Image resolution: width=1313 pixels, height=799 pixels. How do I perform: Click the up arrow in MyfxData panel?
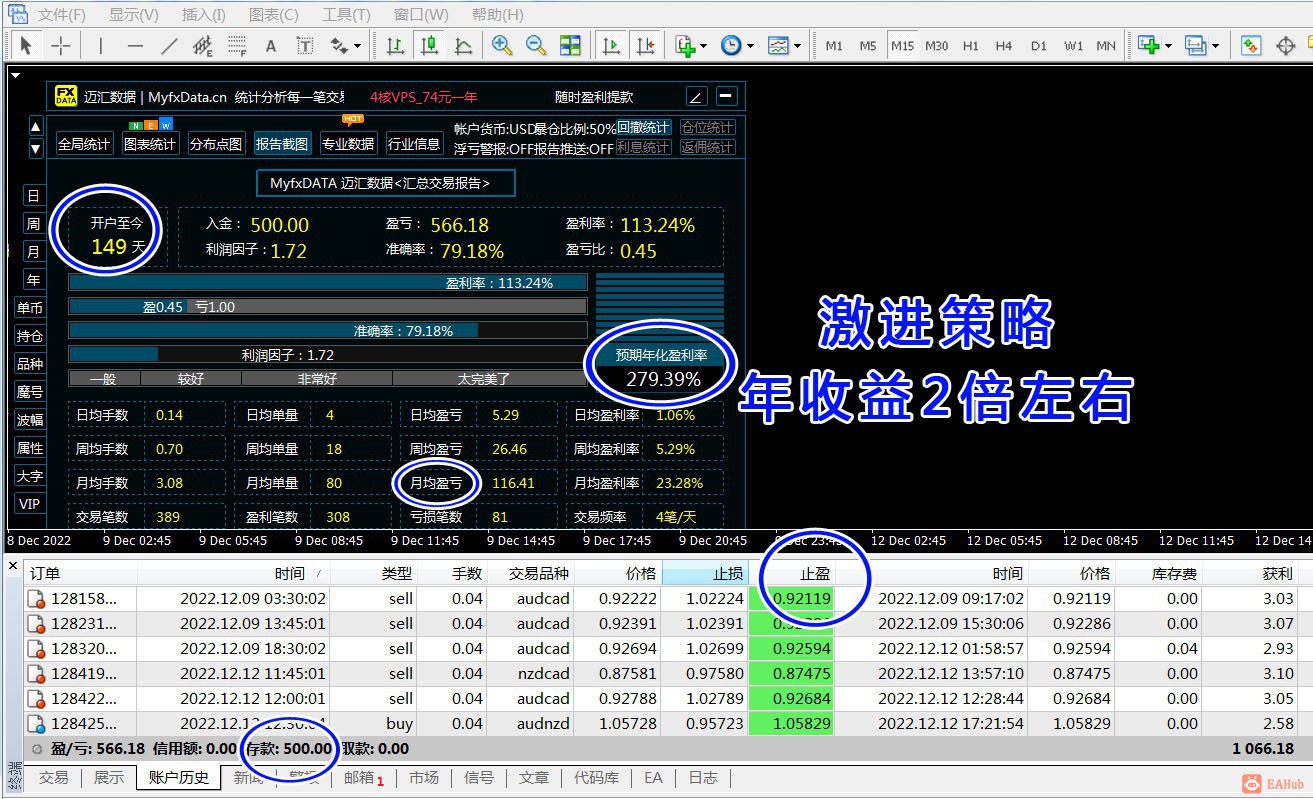pyautogui.click(x=36, y=127)
